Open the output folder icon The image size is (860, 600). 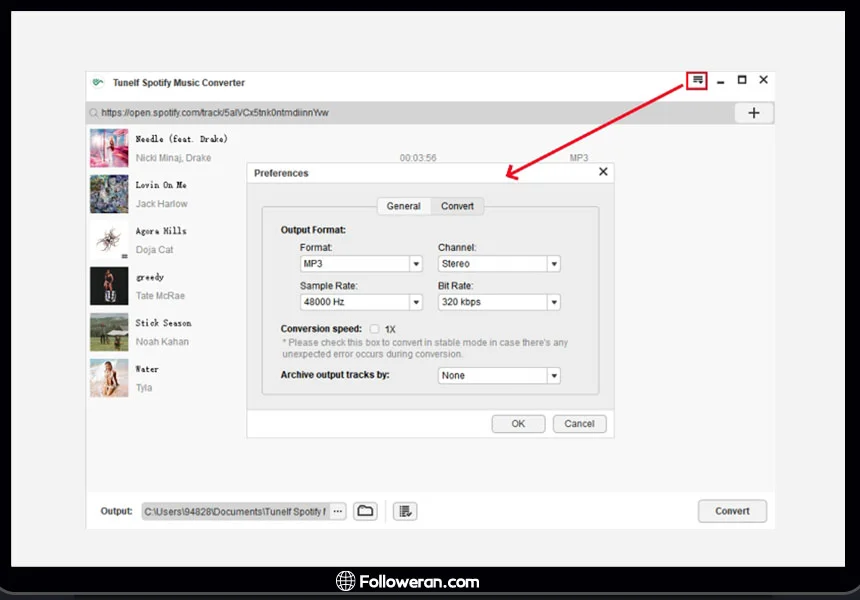366,511
